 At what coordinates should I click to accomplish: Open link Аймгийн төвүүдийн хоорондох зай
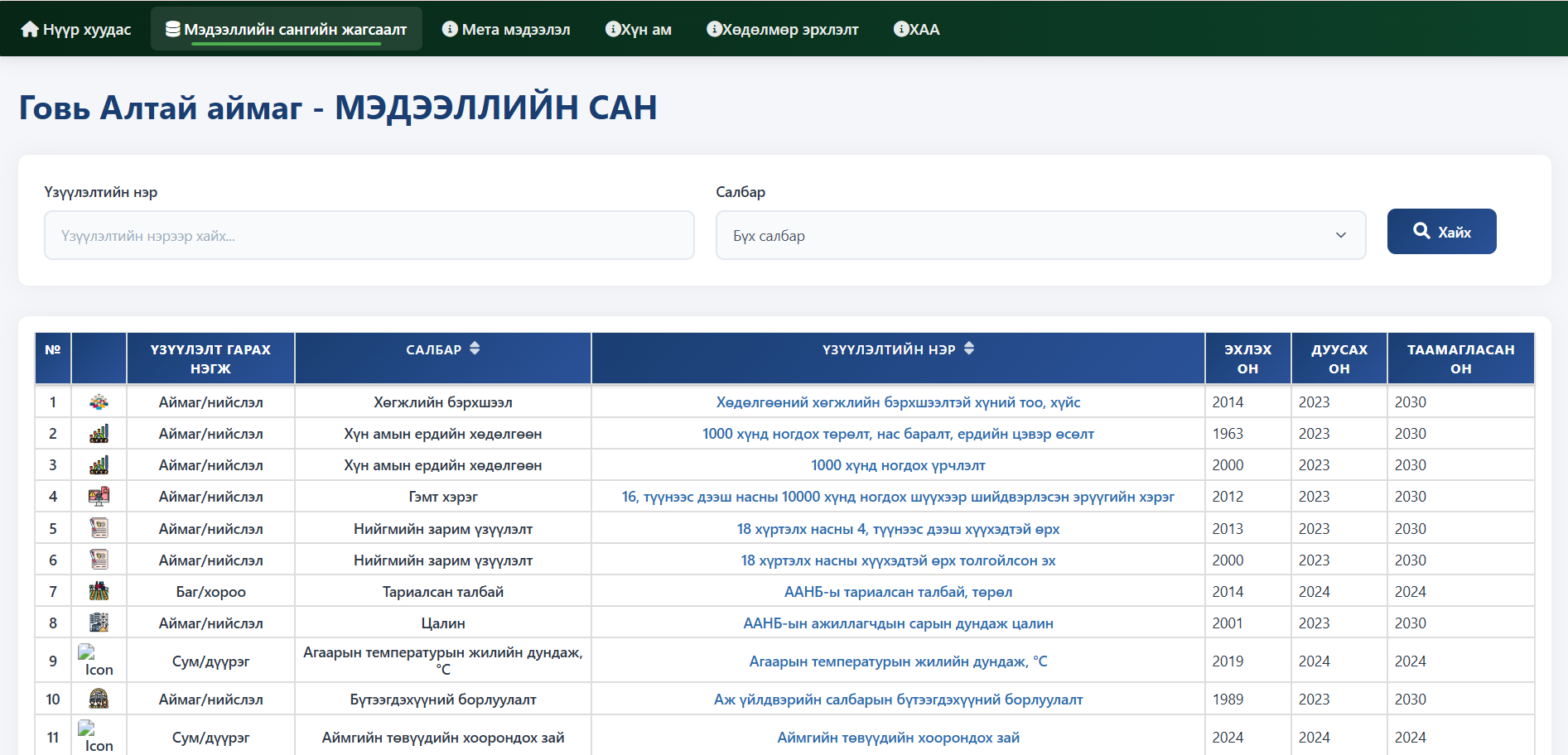click(x=898, y=738)
